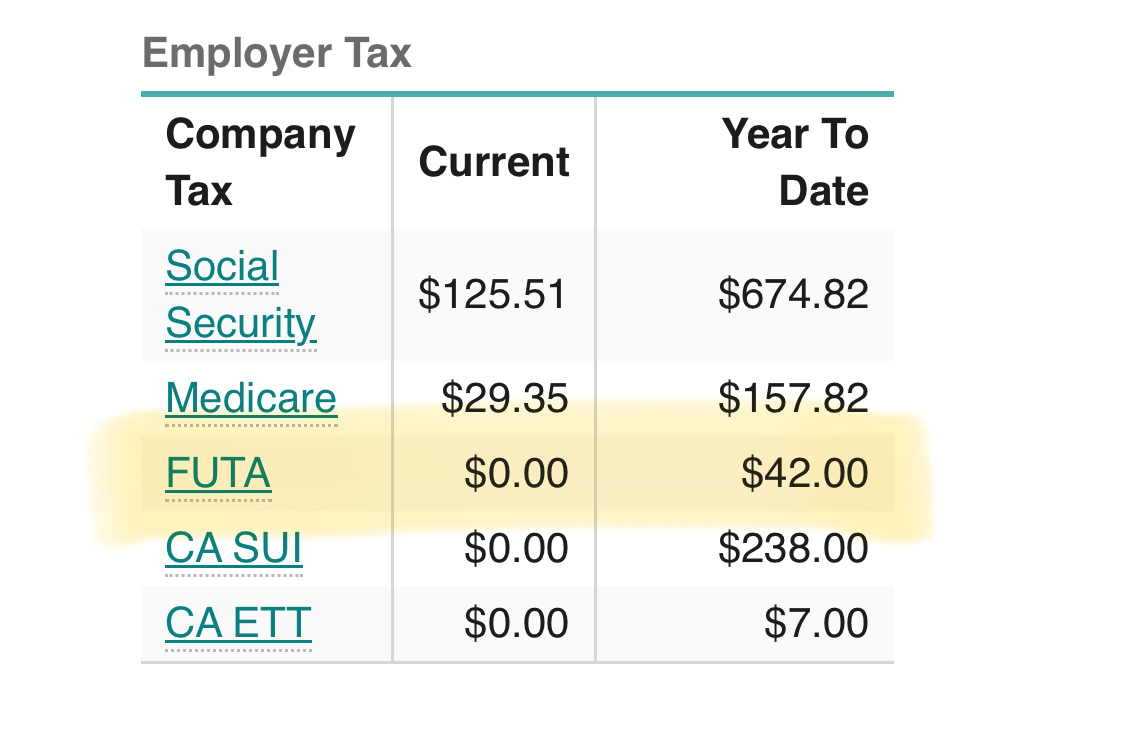Select Medicare year-to-date value $157.82
Screen dimensions: 1125x744
(793, 398)
